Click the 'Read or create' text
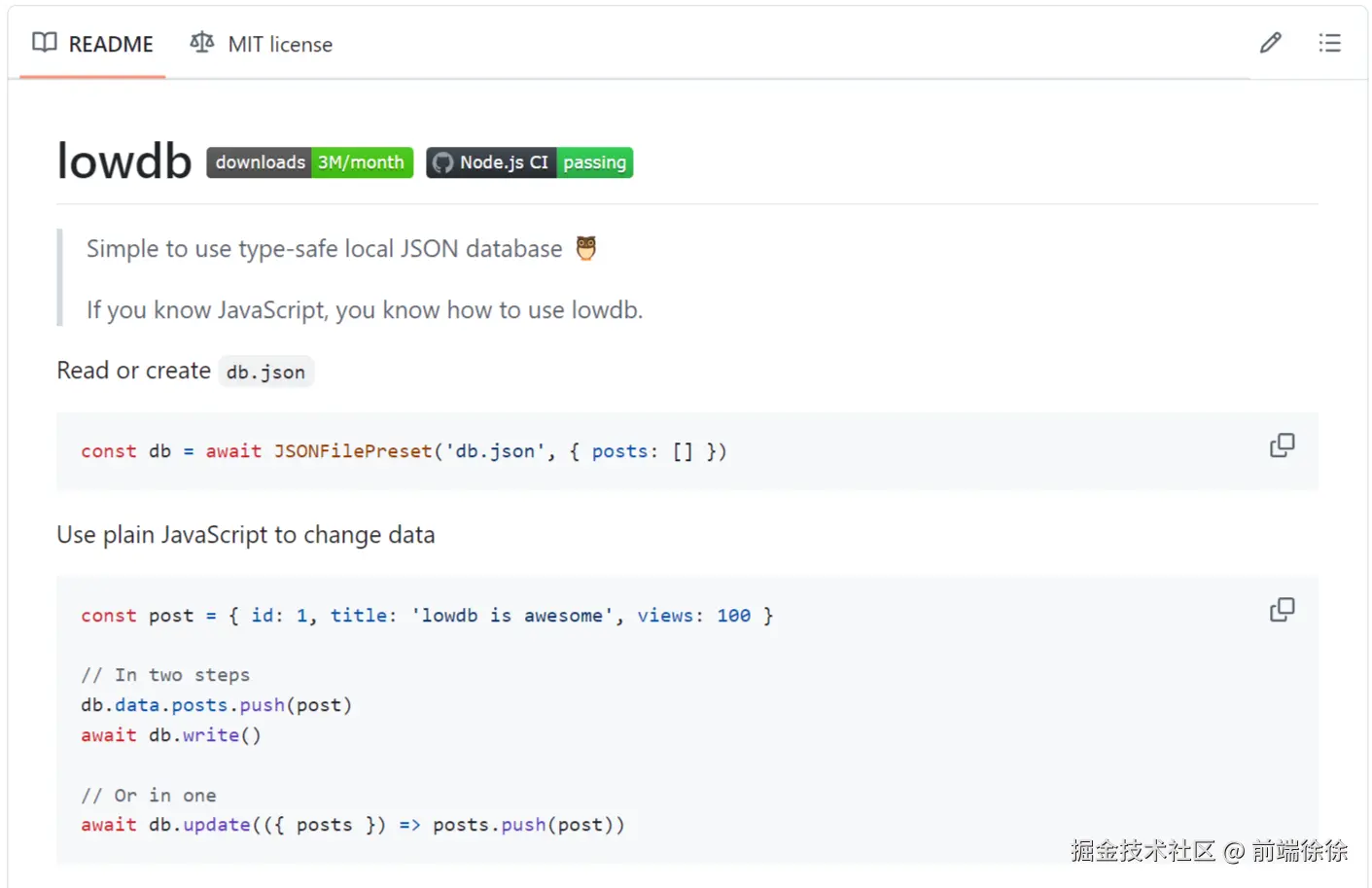The height and width of the screenshot is (888, 1372). click(x=133, y=371)
